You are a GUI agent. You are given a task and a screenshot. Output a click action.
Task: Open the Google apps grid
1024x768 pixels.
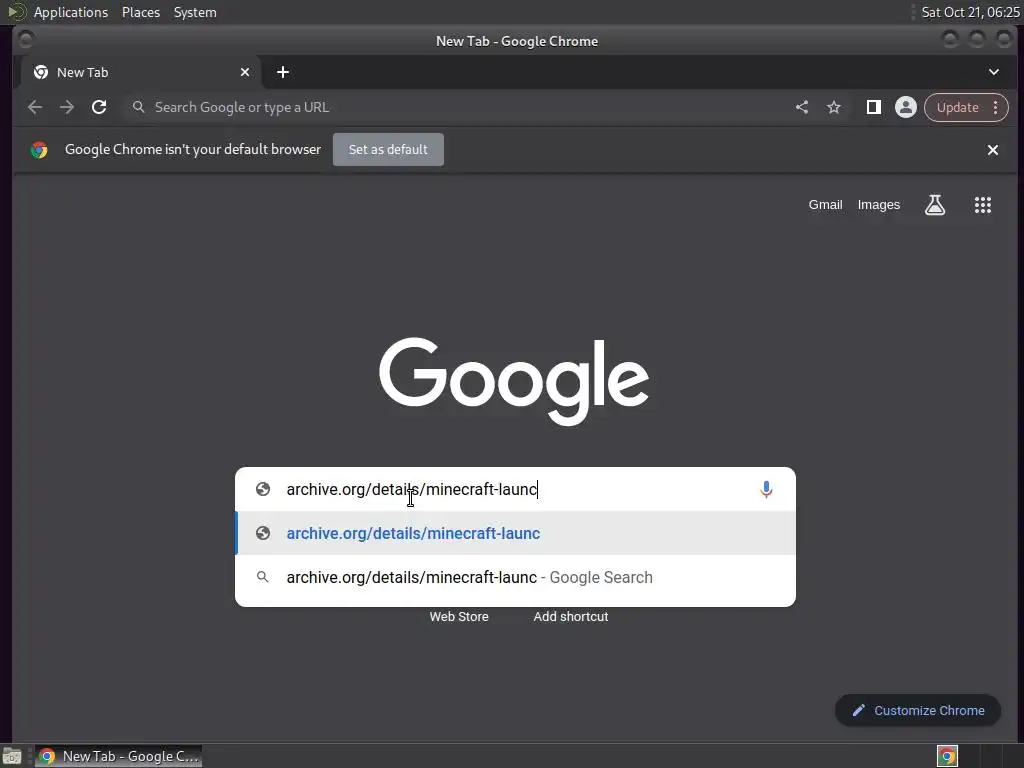coord(983,205)
